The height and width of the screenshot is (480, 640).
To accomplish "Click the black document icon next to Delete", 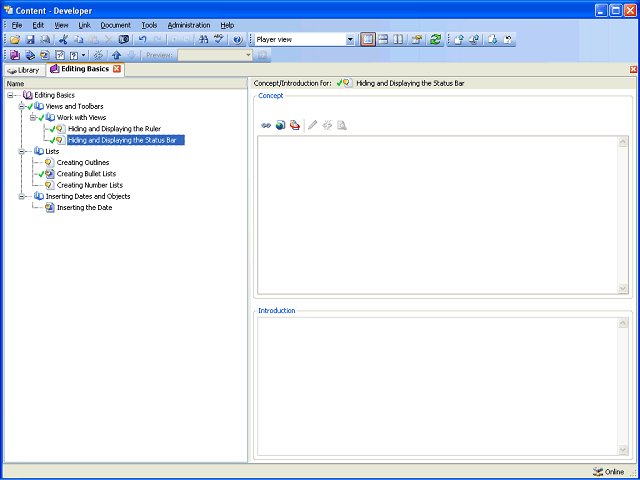I will click(x=124, y=40).
